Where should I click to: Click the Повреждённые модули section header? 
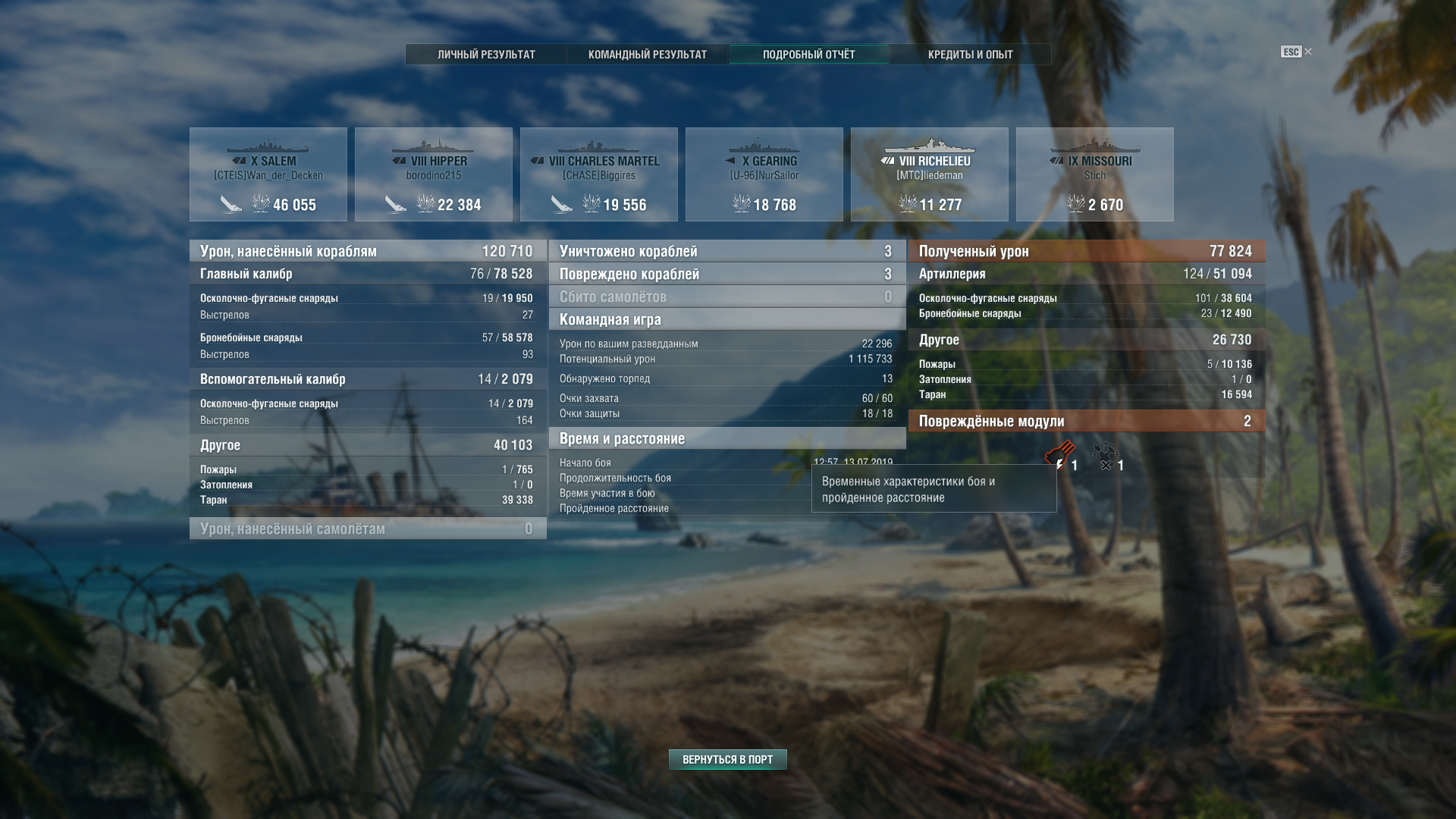coord(1087,421)
